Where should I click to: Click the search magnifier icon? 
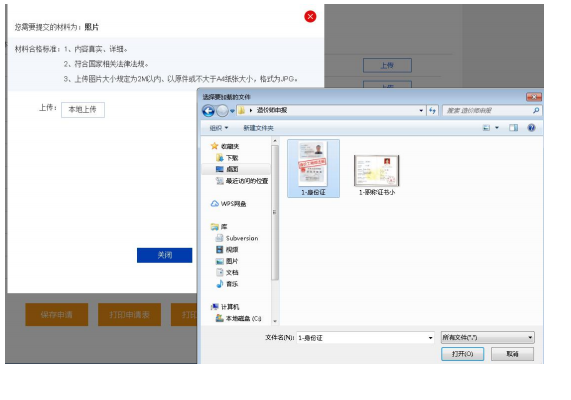click(536, 110)
